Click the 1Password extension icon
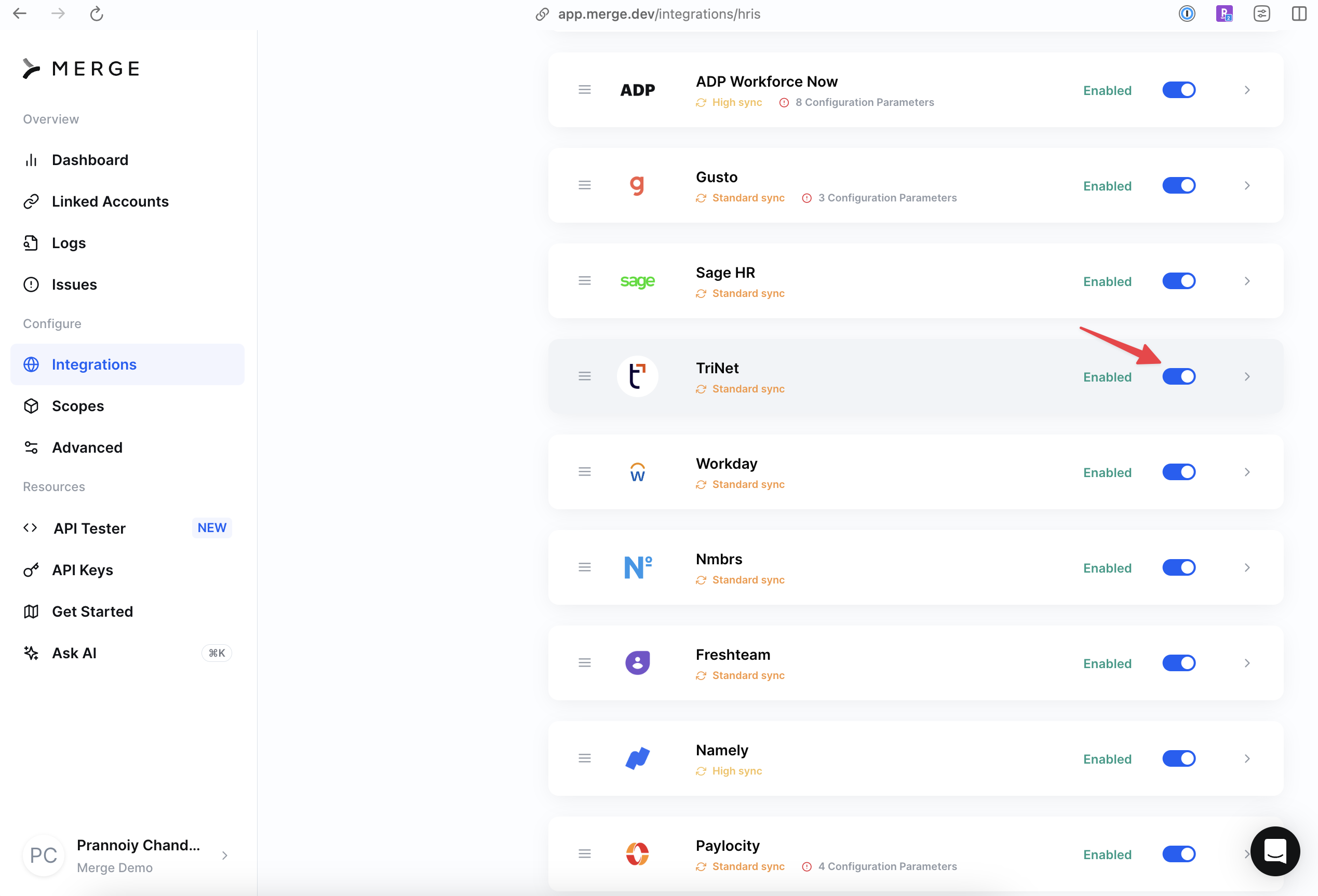Image resolution: width=1318 pixels, height=896 pixels. pos(1187,13)
